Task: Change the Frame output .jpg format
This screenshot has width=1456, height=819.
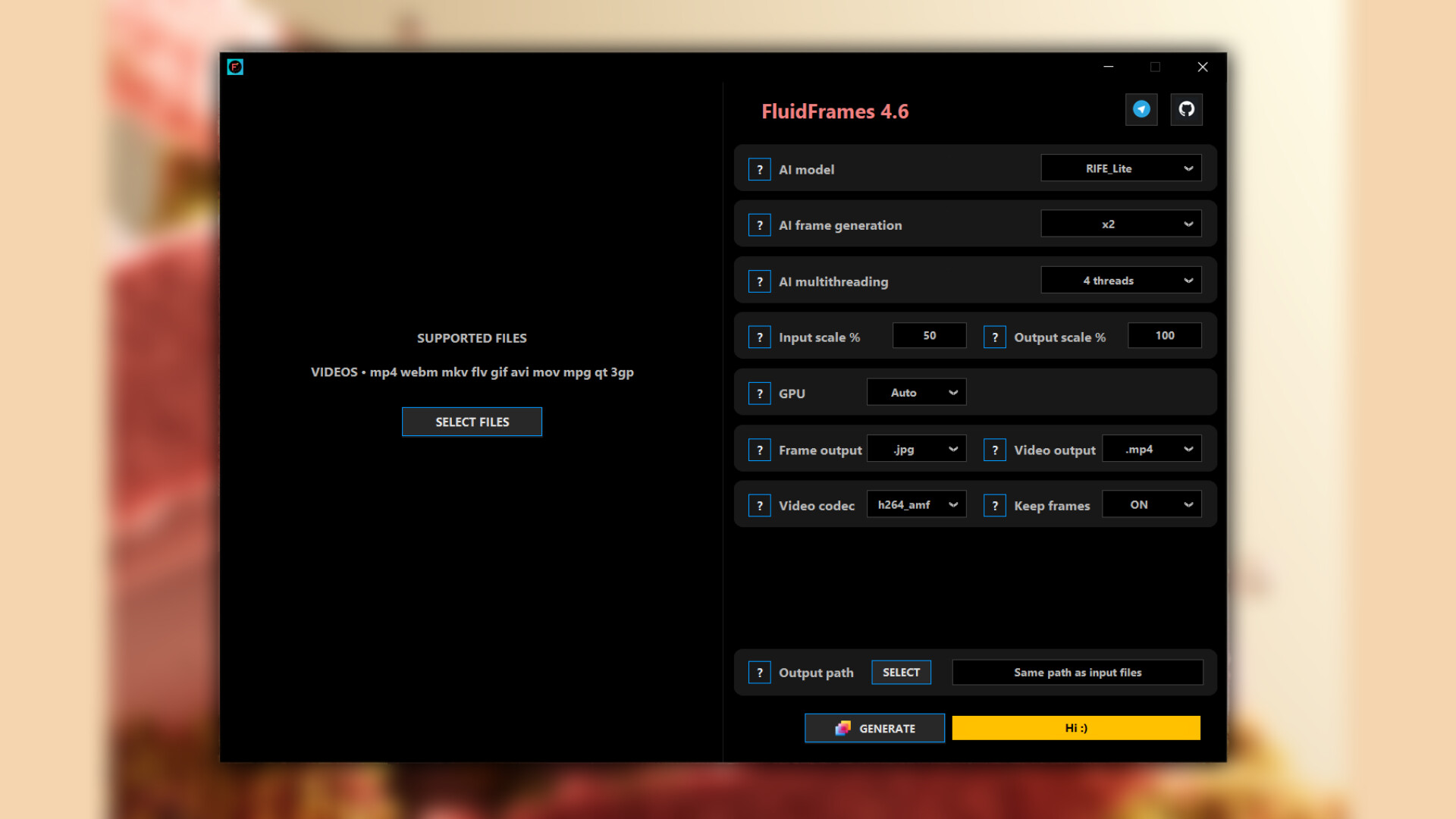Action: (916, 449)
